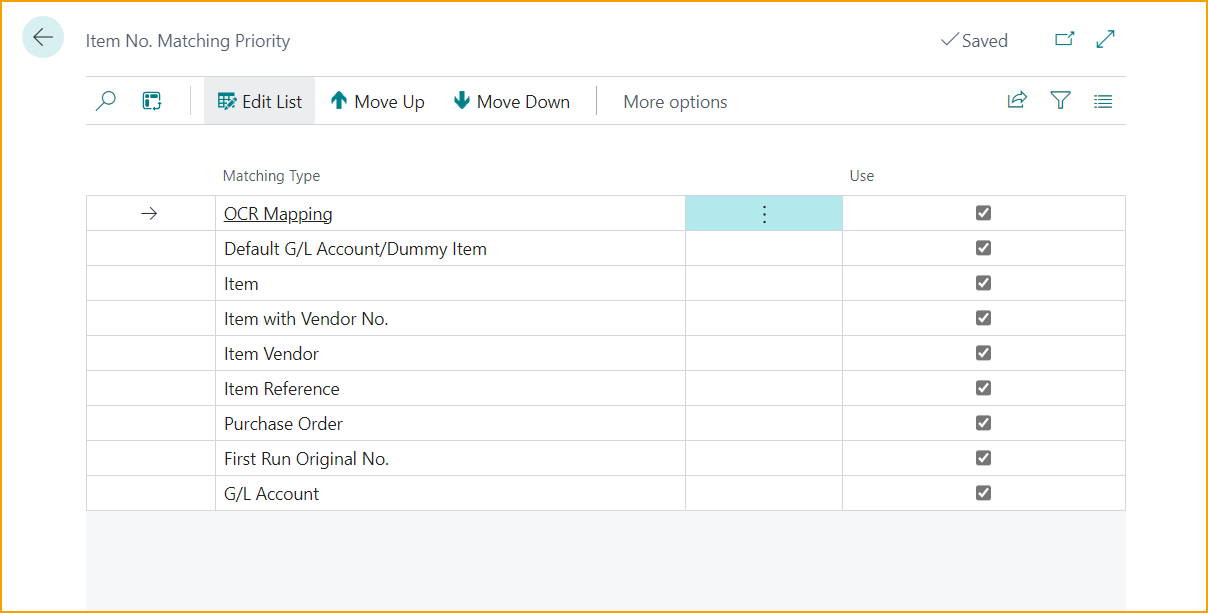Open the filter pane funnel icon
Image resolution: width=1208 pixels, height=613 pixels.
point(1060,101)
